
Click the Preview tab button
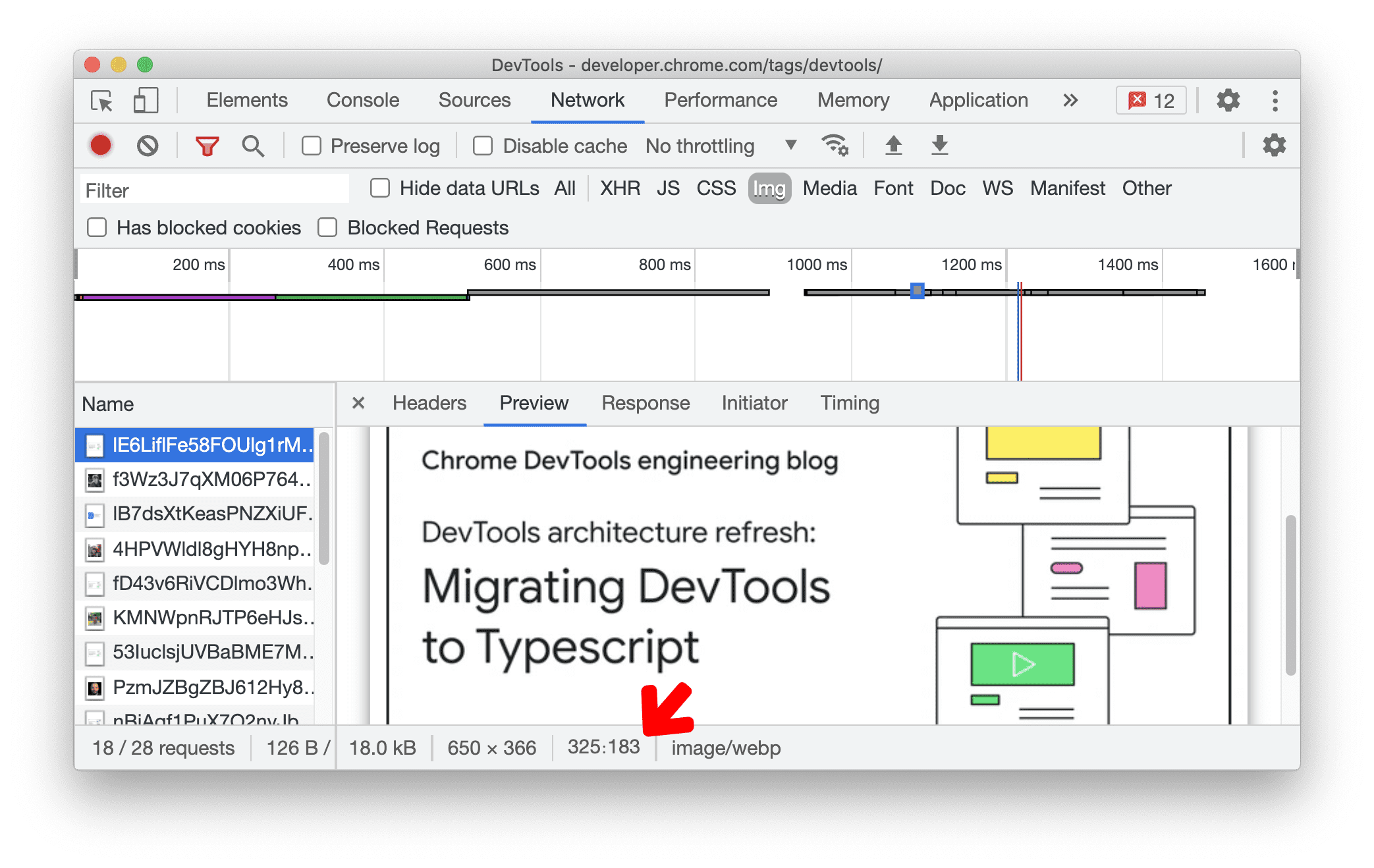click(534, 404)
